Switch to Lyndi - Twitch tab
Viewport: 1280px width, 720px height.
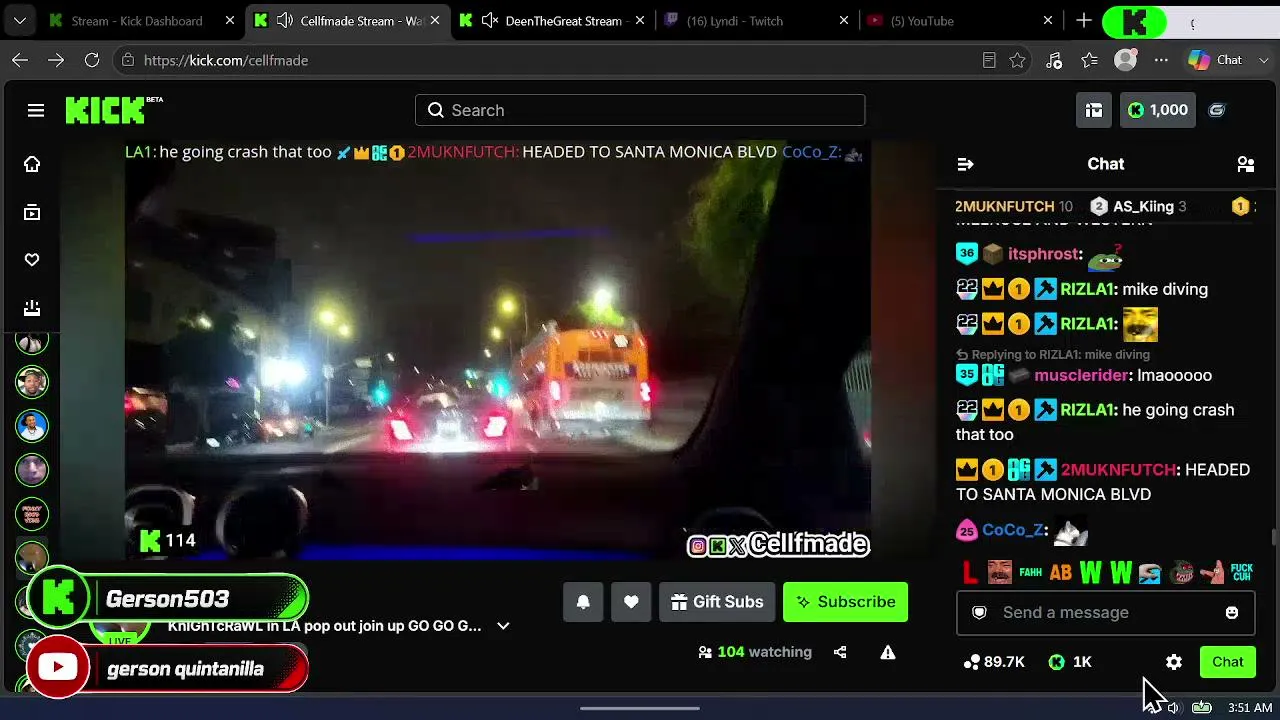756,21
